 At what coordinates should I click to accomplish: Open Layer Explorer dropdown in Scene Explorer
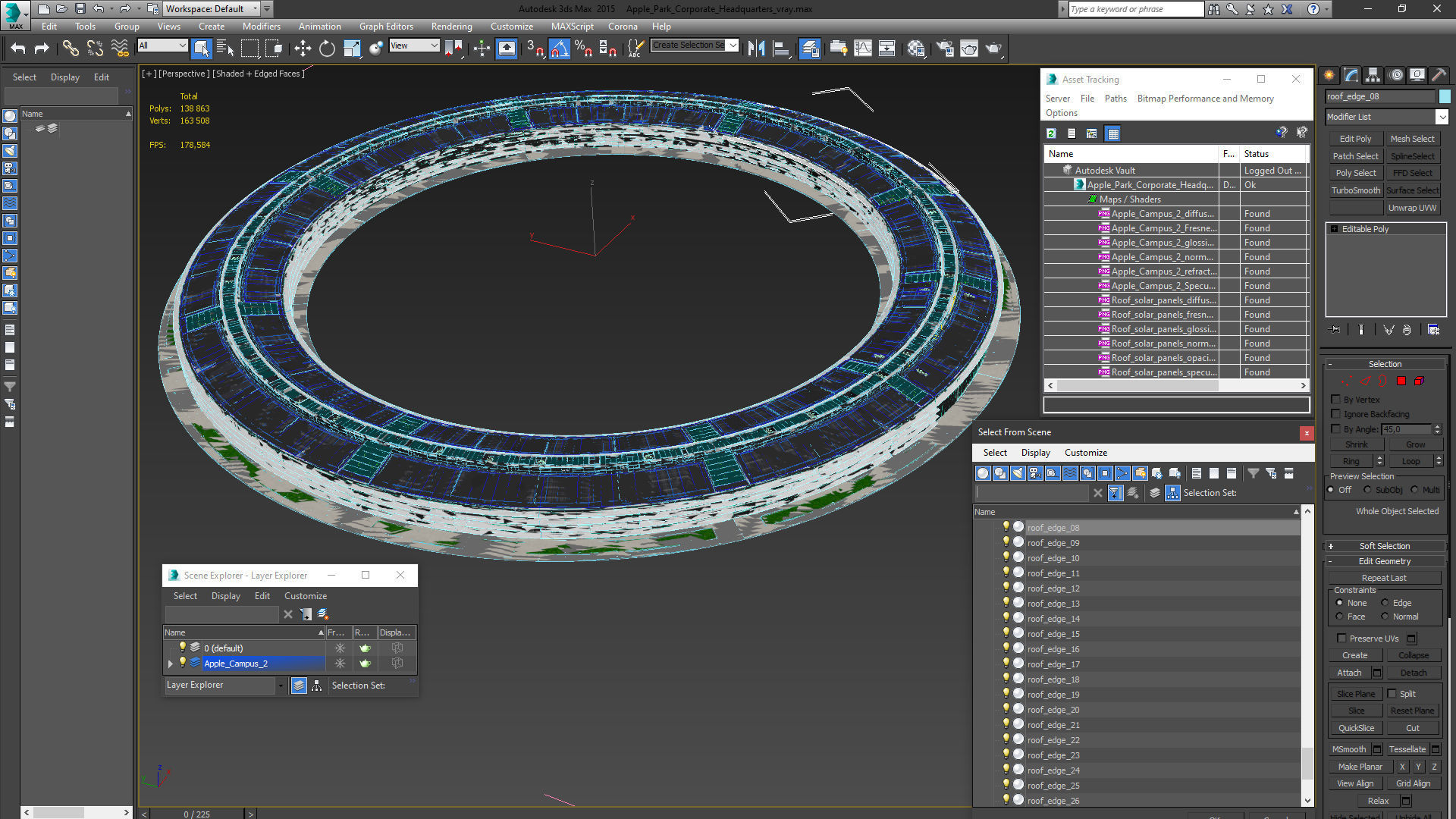[x=281, y=686]
